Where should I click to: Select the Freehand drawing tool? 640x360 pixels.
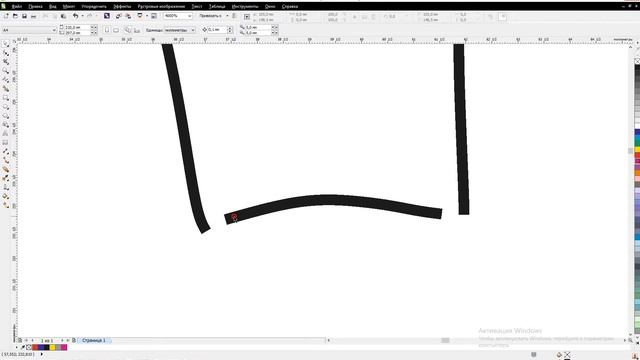click(6, 80)
